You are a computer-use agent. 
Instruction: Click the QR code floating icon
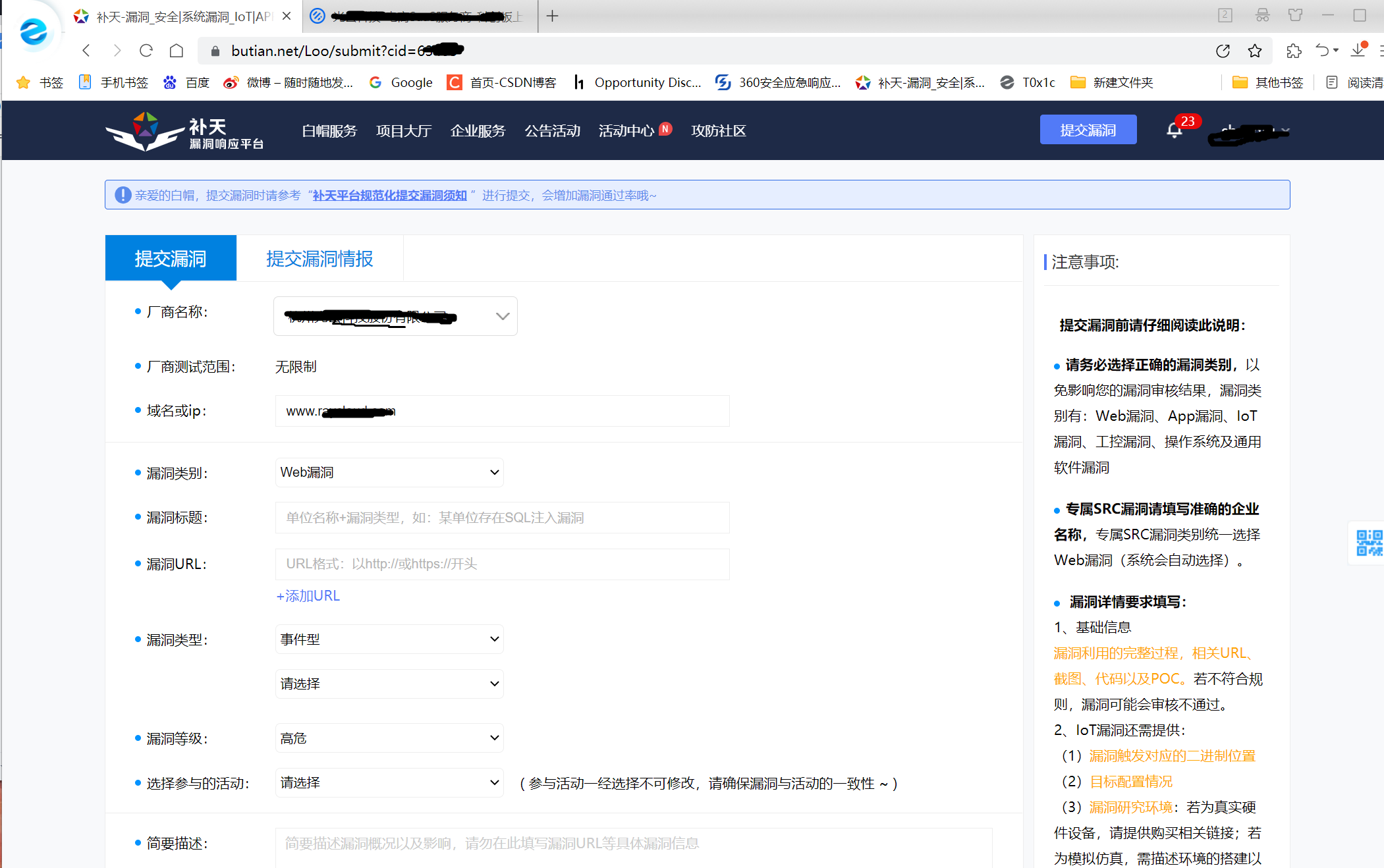click(x=1369, y=543)
